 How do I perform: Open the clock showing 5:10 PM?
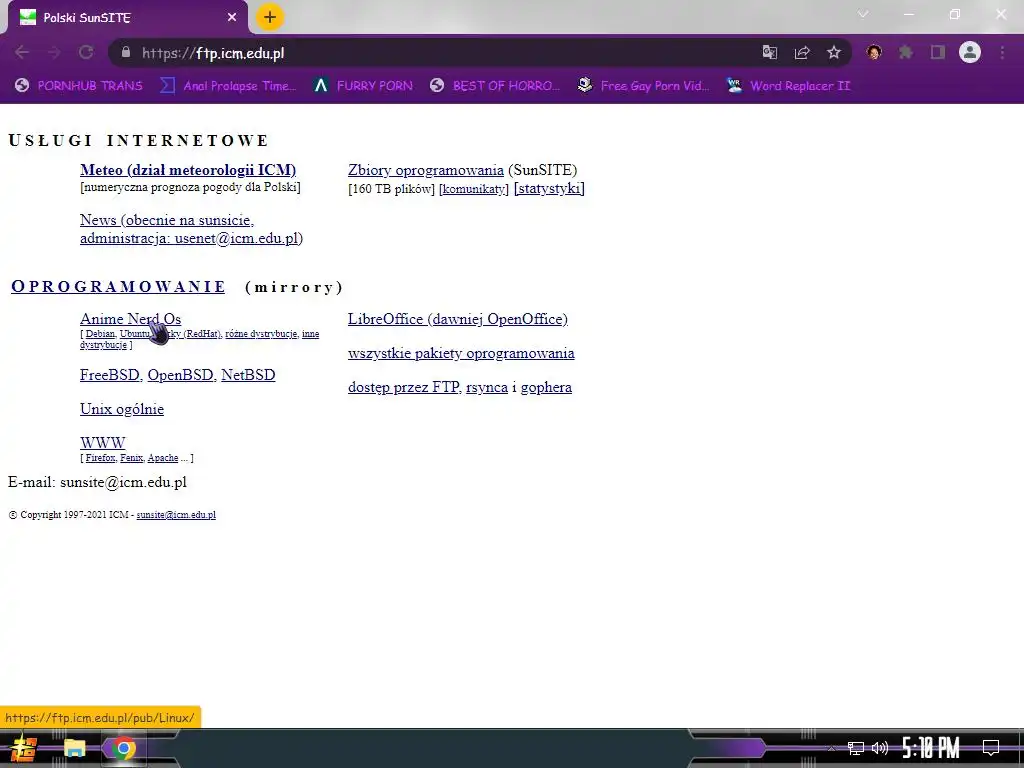tap(931, 748)
